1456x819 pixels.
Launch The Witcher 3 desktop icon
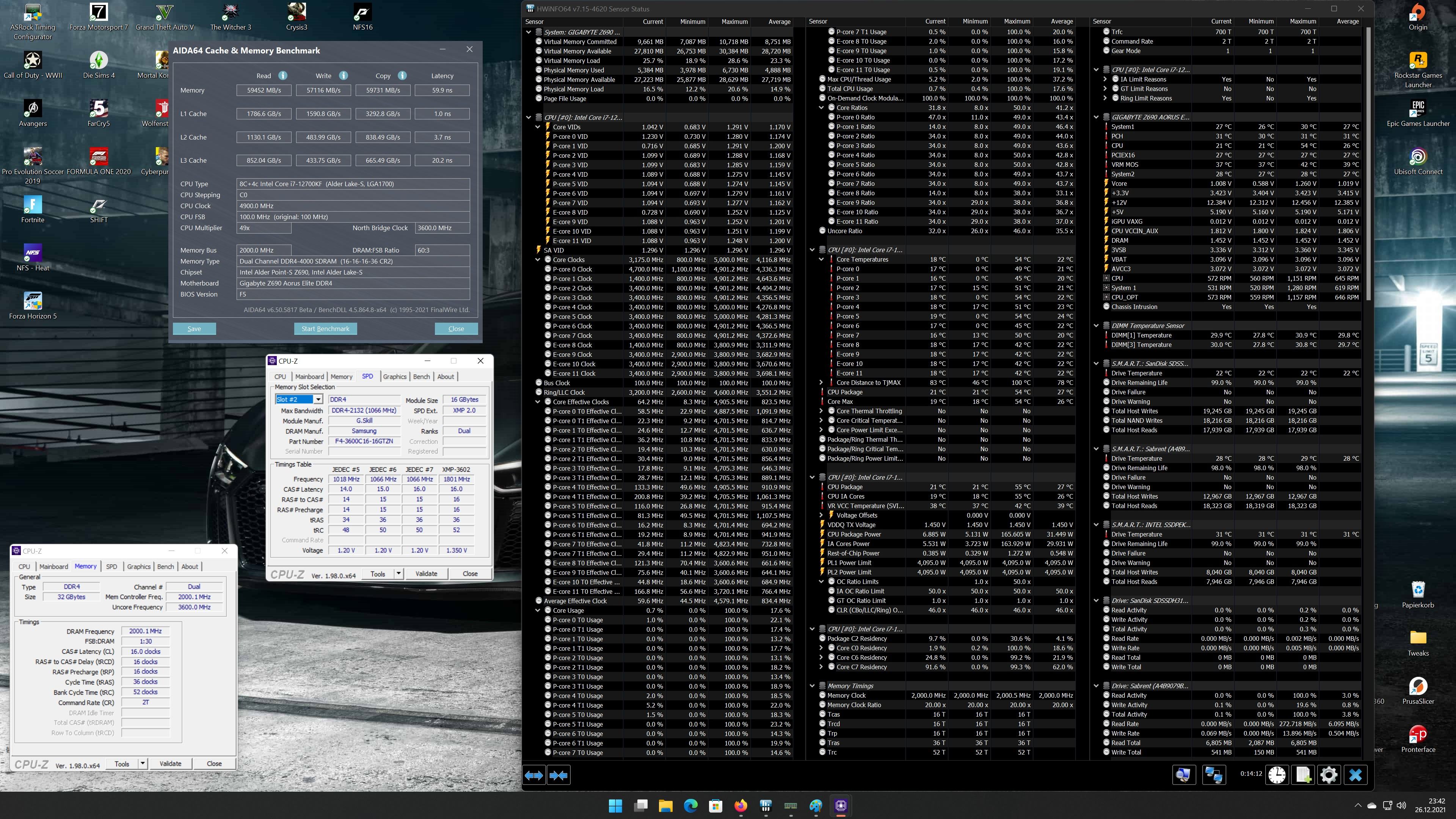tap(231, 17)
